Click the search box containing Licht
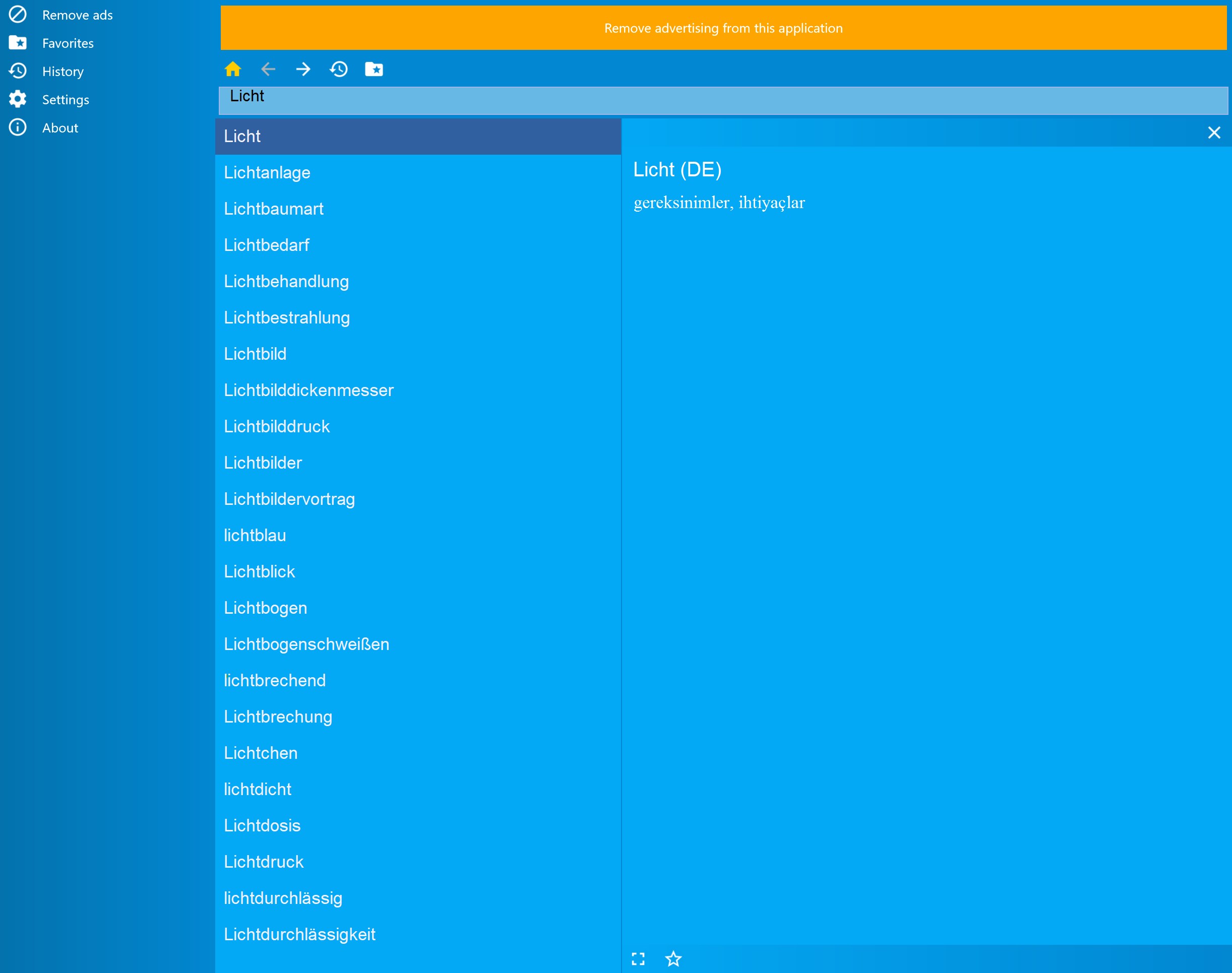 (723, 101)
